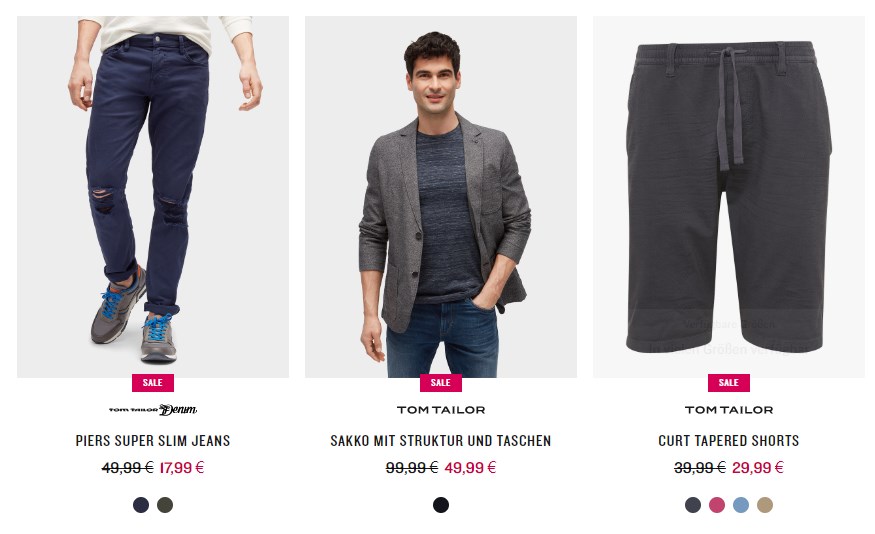Image resolution: width=875 pixels, height=534 pixels.
Task: Click the SALE badge under the shorts
Action: pos(729,383)
